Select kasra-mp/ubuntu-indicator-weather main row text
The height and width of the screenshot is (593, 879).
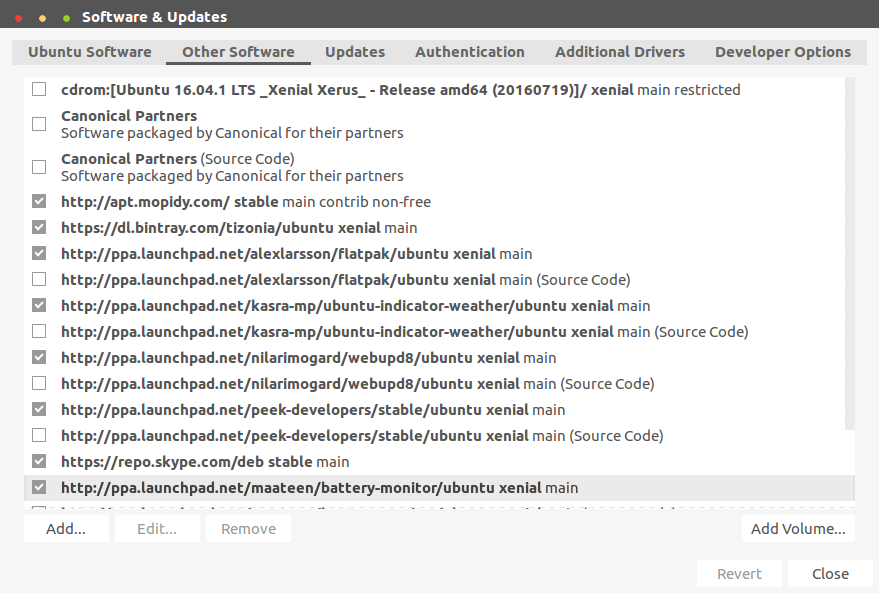[x=355, y=306]
